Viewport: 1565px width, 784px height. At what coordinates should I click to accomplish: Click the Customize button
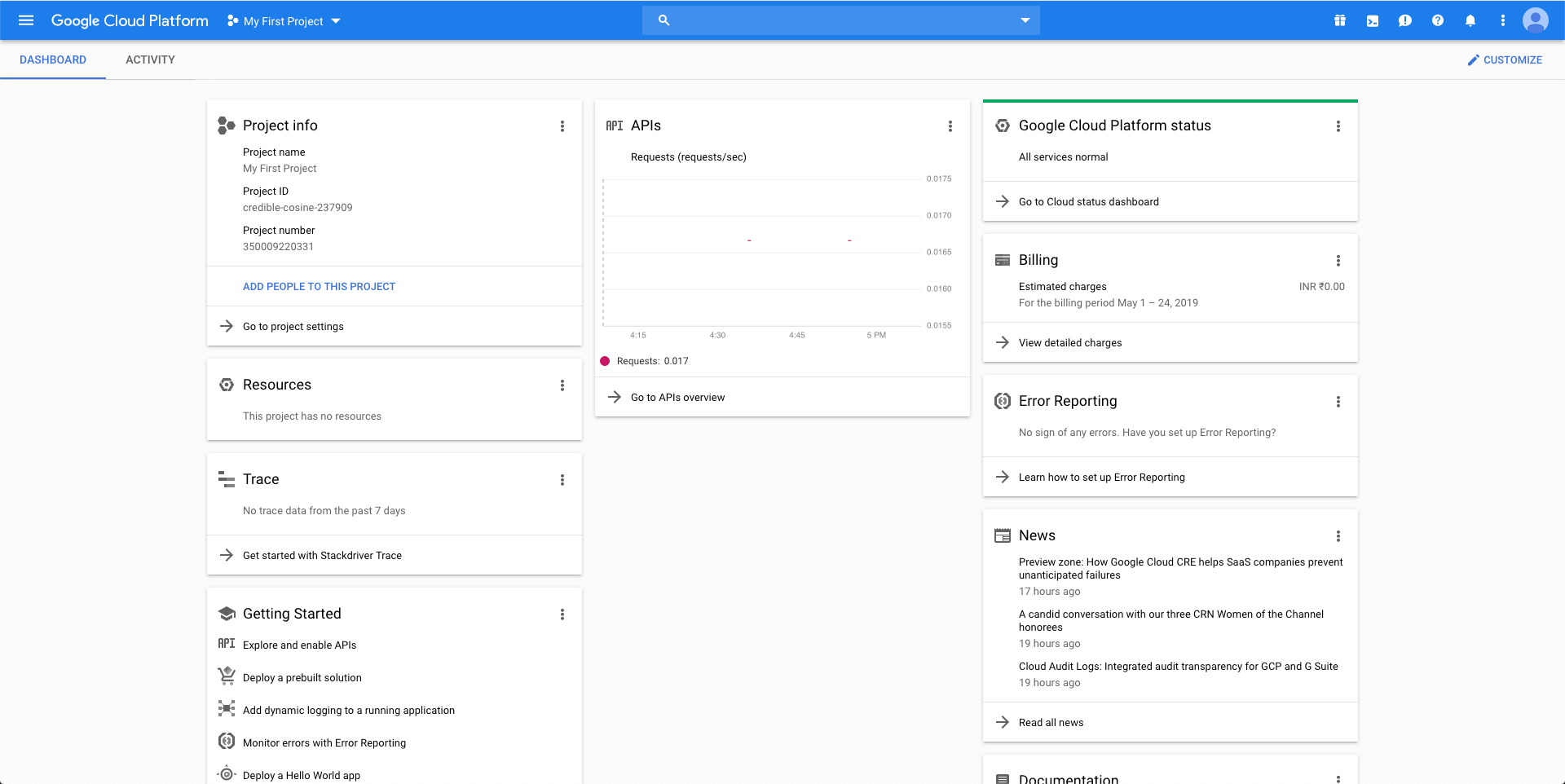[1505, 60]
